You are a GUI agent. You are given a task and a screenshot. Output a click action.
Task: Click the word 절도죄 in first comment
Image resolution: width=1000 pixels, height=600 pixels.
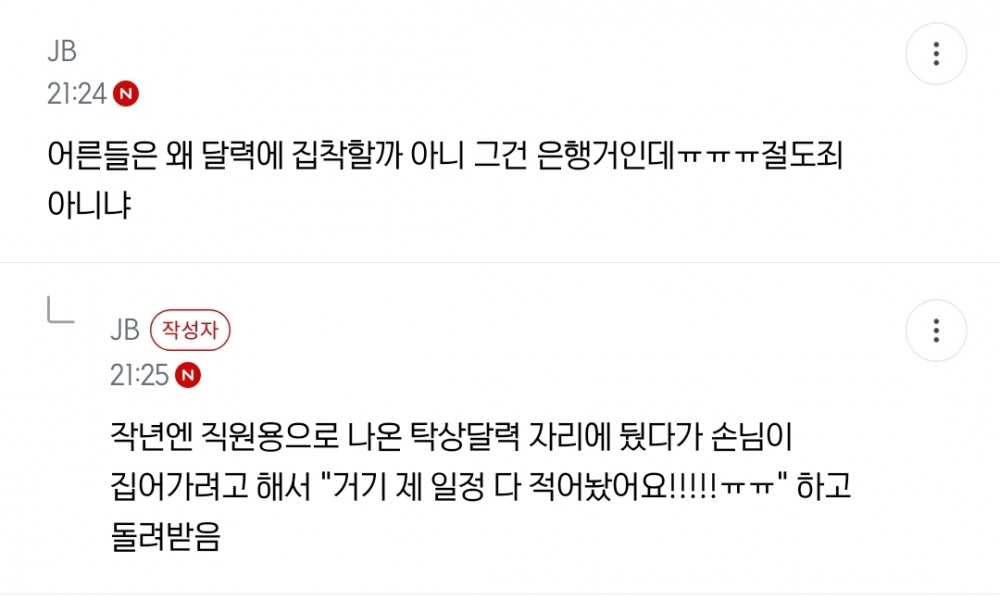pyautogui.click(x=802, y=156)
